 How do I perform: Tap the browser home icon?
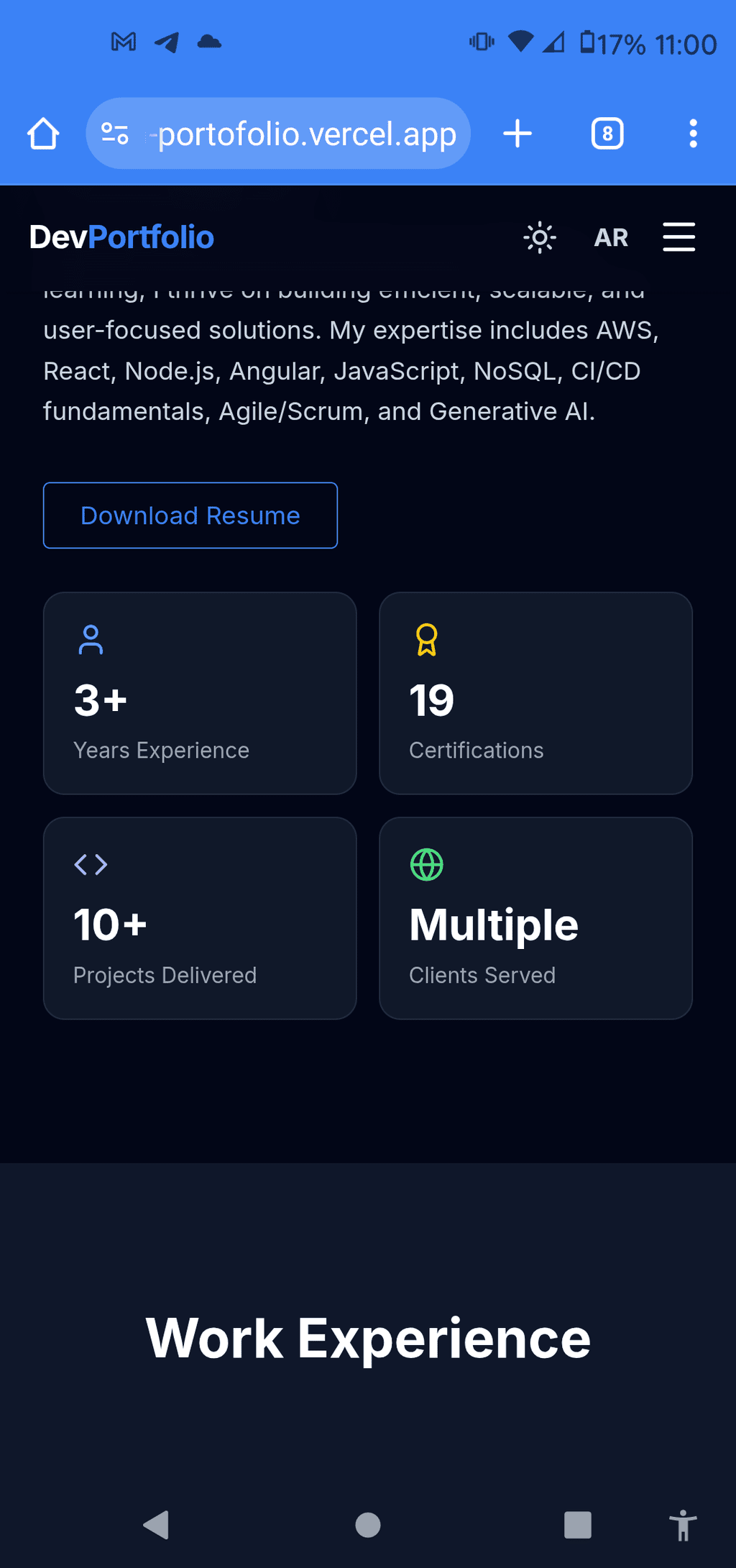tap(43, 134)
